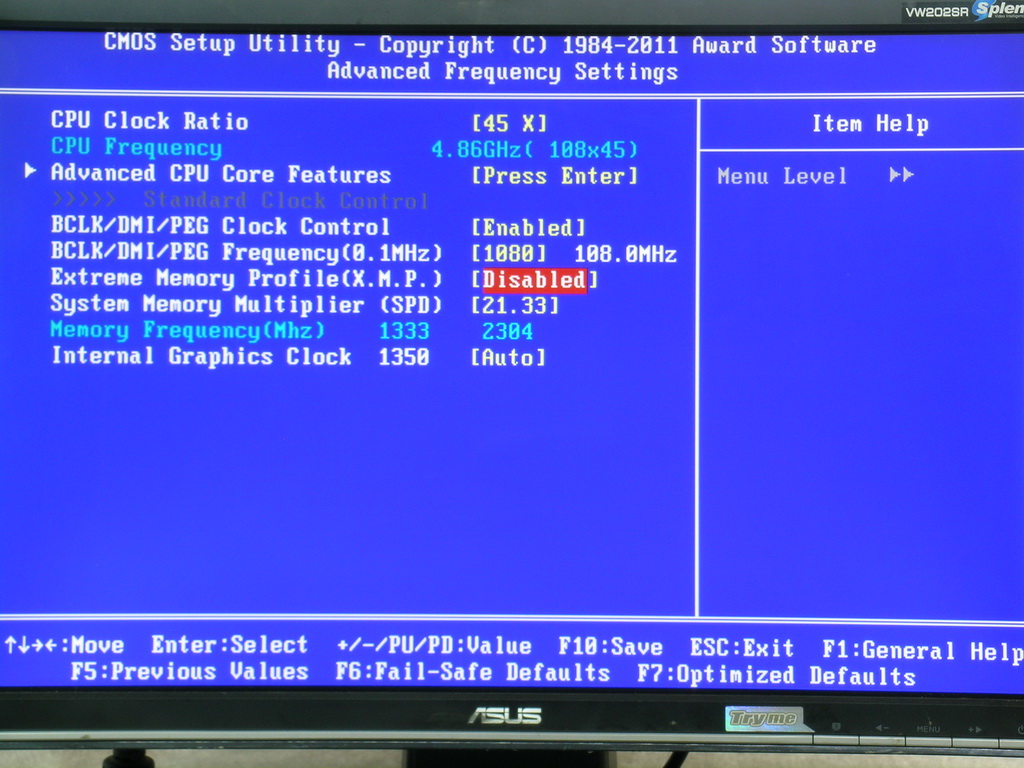Screen dimensions: 1024x768
Task: Select the BCLK/DMI/PEG Clock Control label
Action: tap(220, 226)
